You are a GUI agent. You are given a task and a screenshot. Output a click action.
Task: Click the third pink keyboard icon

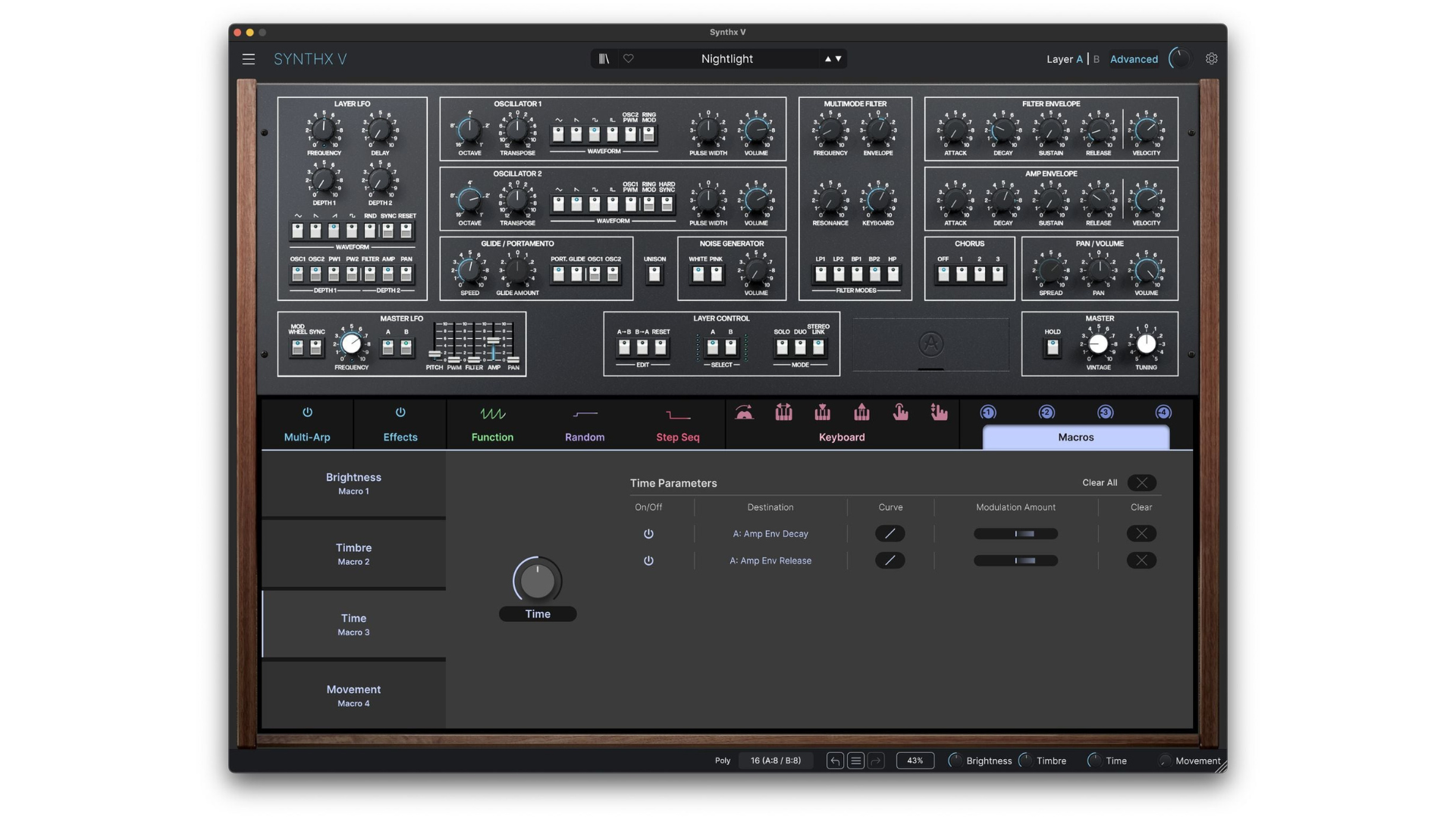(x=822, y=412)
